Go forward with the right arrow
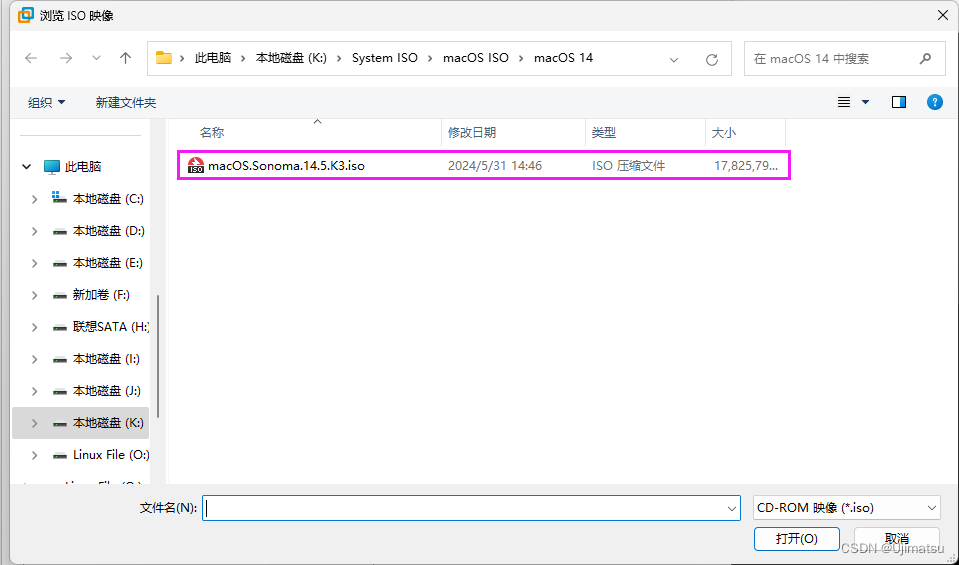This screenshot has height=565, width=959. pos(65,58)
